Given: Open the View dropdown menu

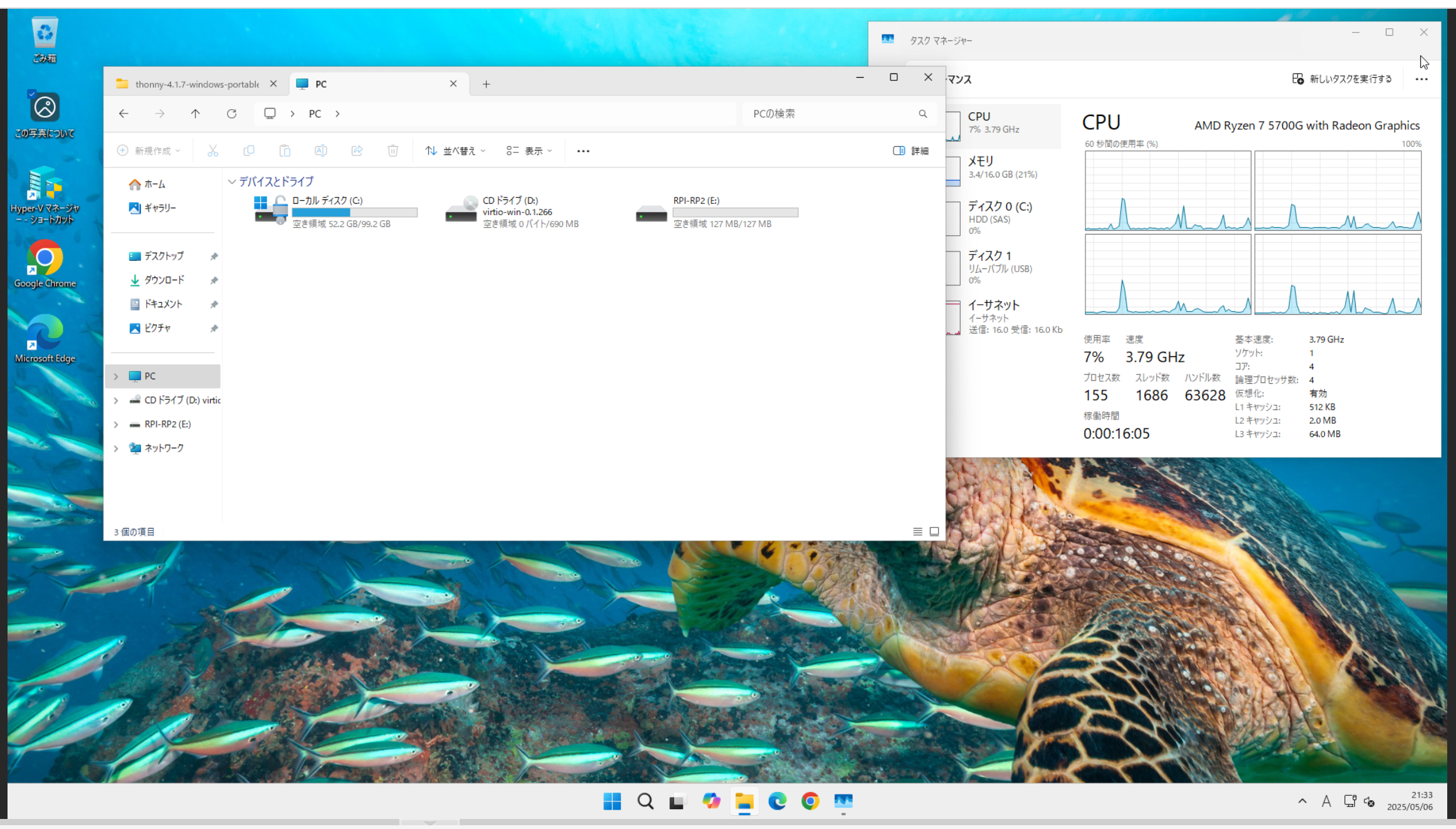Looking at the screenshot, I should tap(529, 151).
